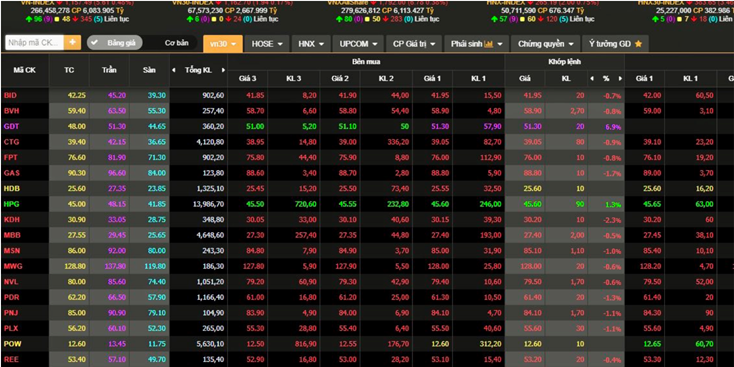Click the Sàn column header
The height and width of the screenshot is (367, 734).
tap(149, 70)
